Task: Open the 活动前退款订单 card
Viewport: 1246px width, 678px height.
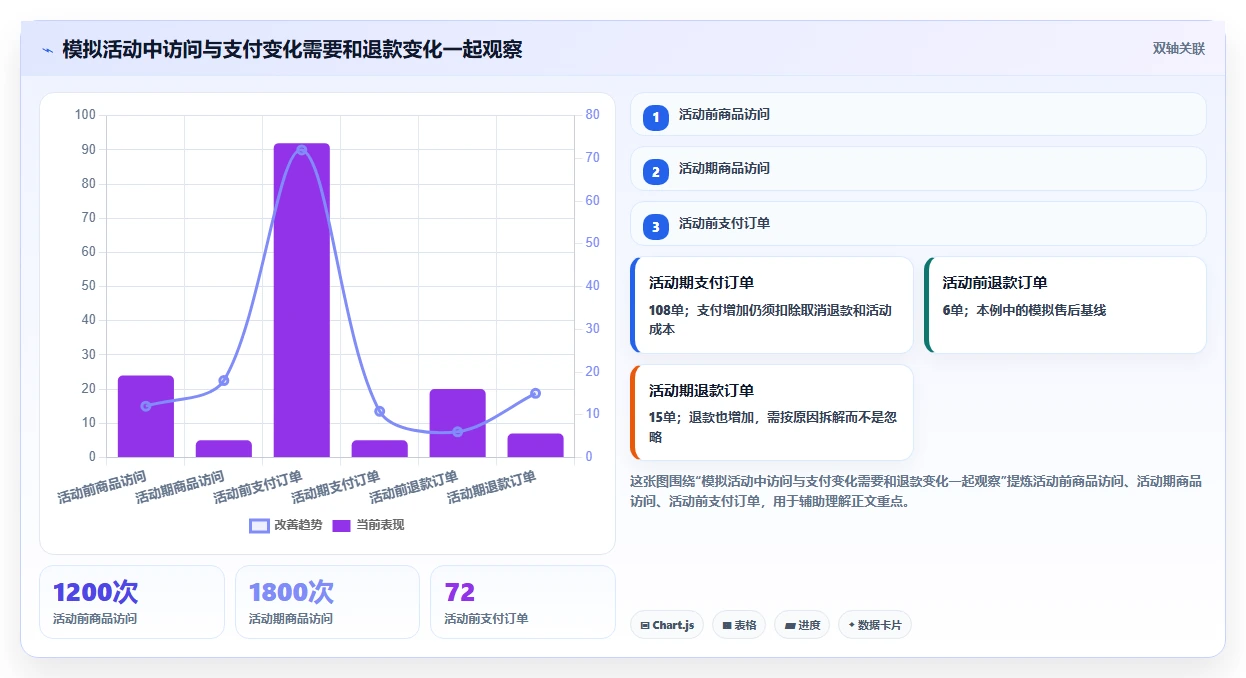Action: coord(1065,305)
